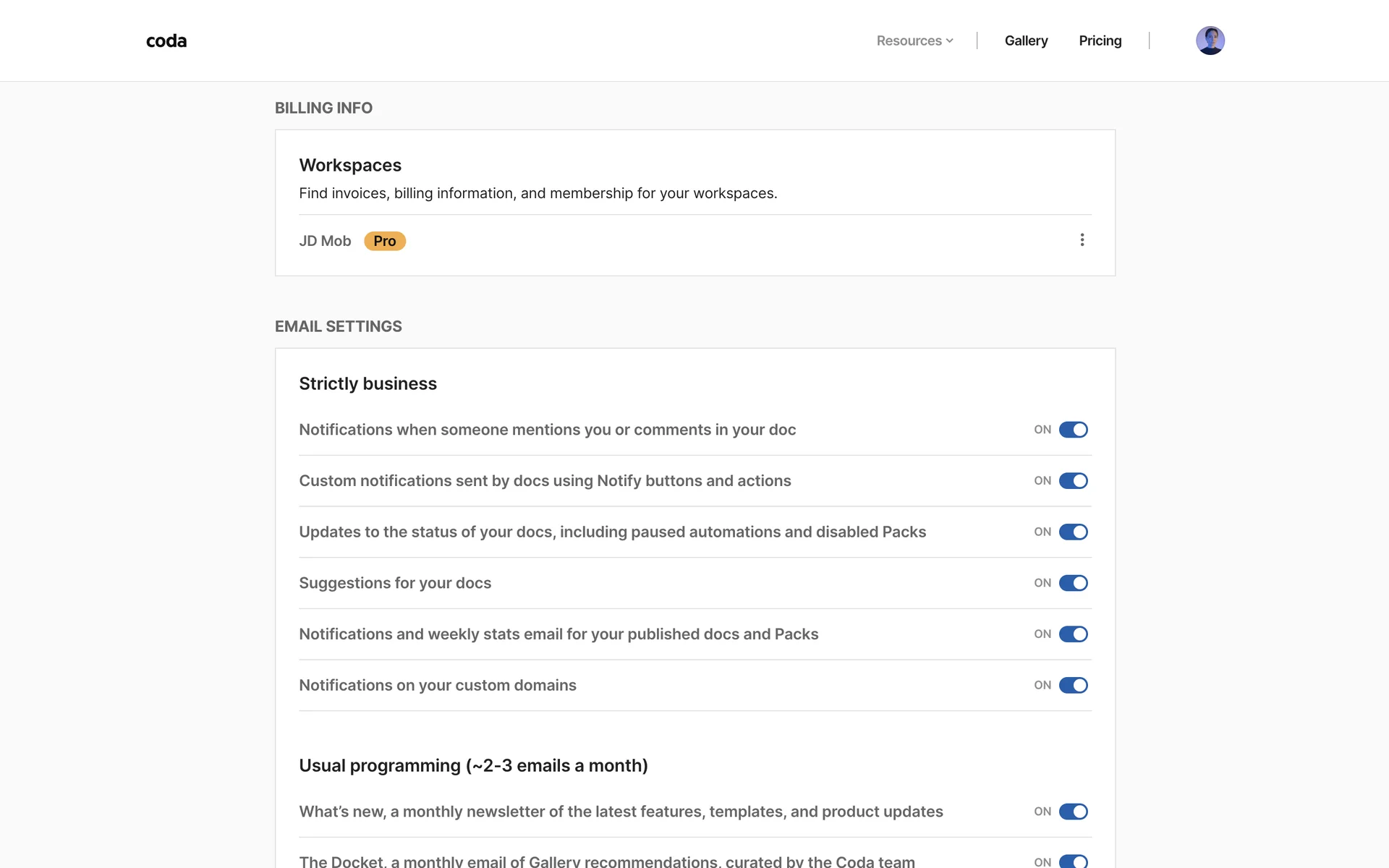
Task: Select the JD Mob workspace name
Action: point(325,241)
